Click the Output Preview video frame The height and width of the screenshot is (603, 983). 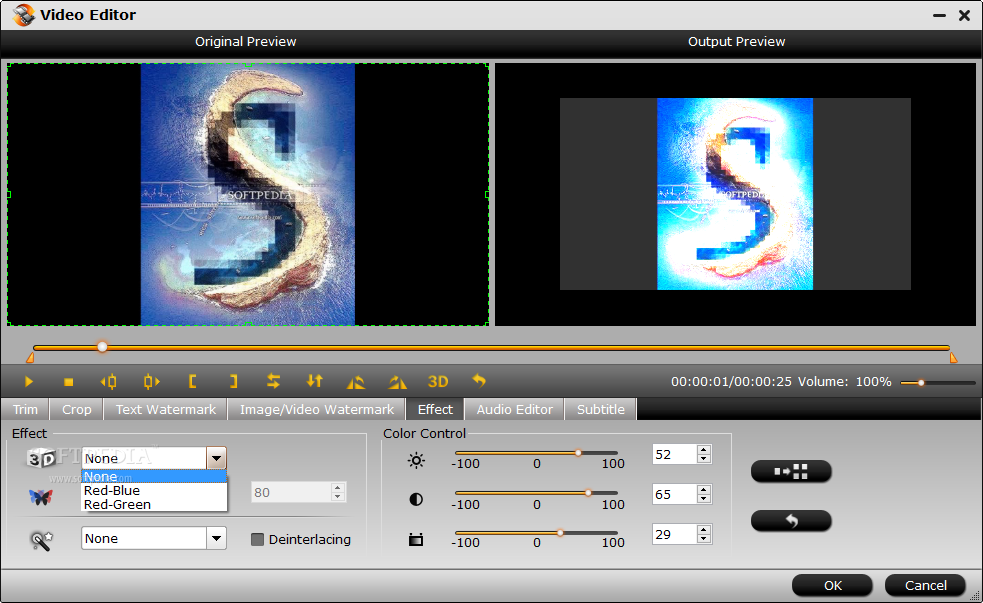point(735,194)
